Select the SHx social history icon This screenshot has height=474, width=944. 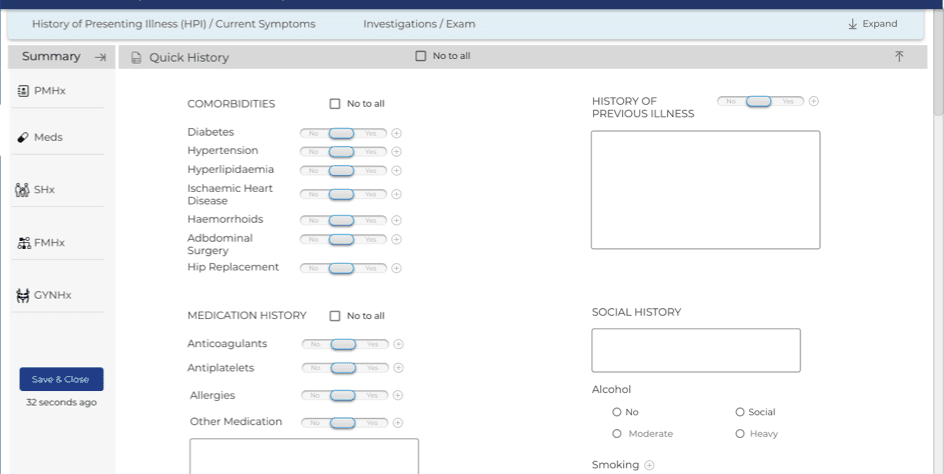[x=23, y=189]
